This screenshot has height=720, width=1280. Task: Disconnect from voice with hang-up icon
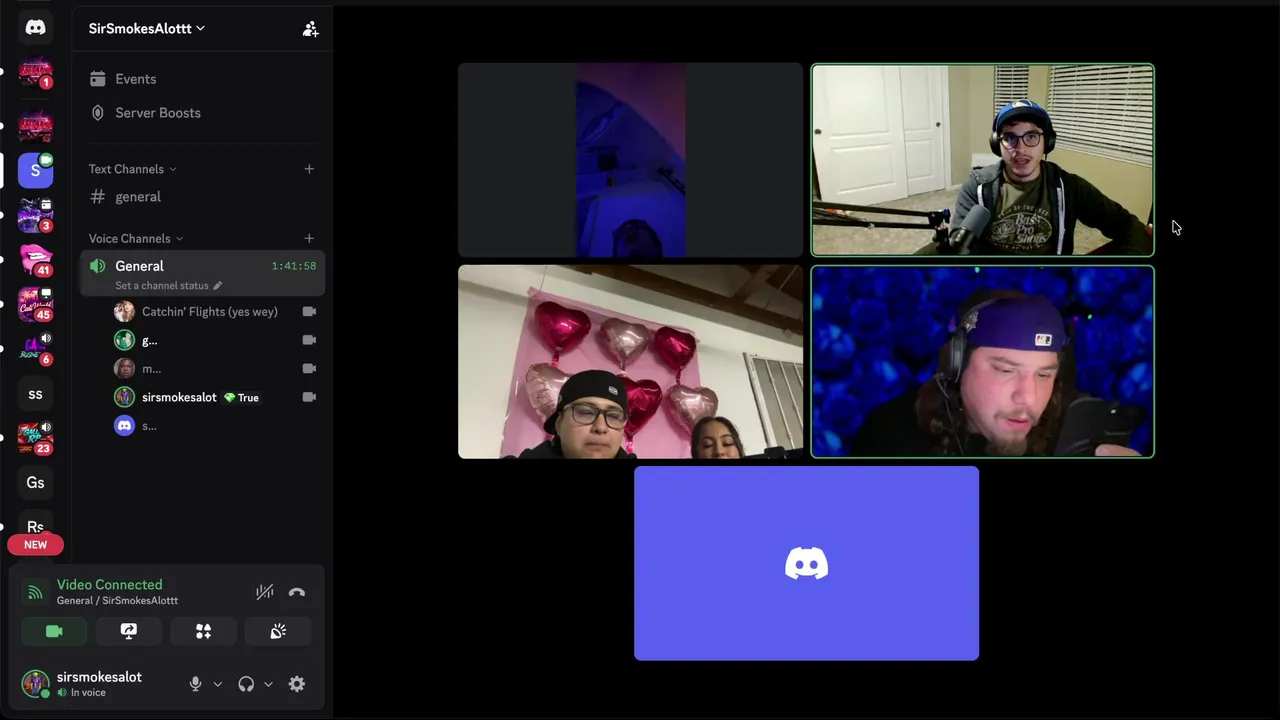[x=297, y=592]
